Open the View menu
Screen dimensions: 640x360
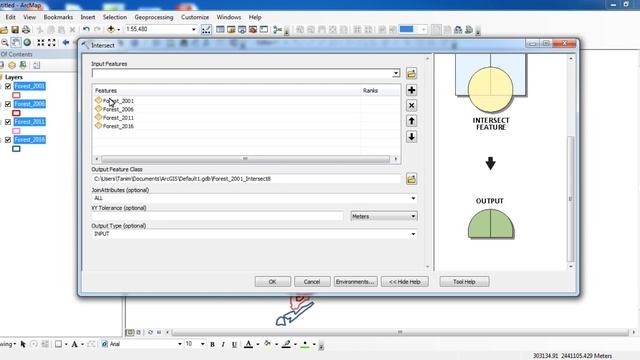coord(29,17)
